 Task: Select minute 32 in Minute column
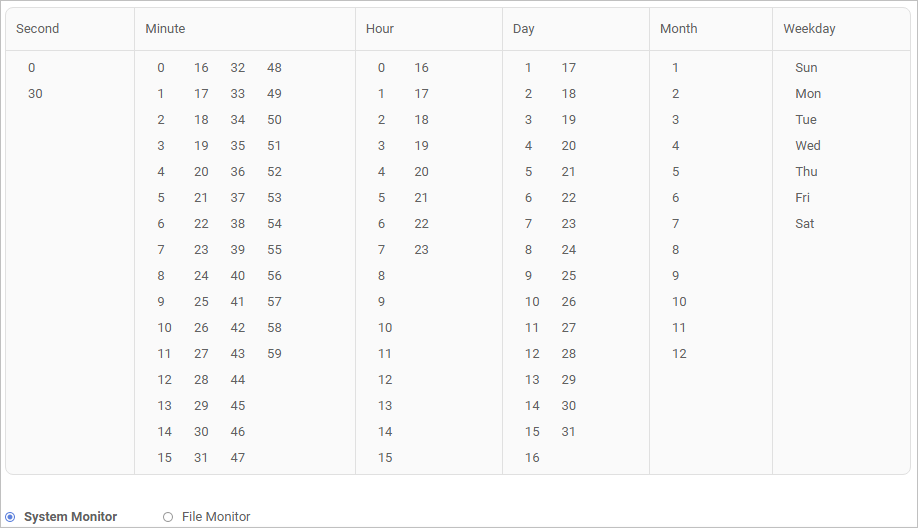click(x=238, y=68)
